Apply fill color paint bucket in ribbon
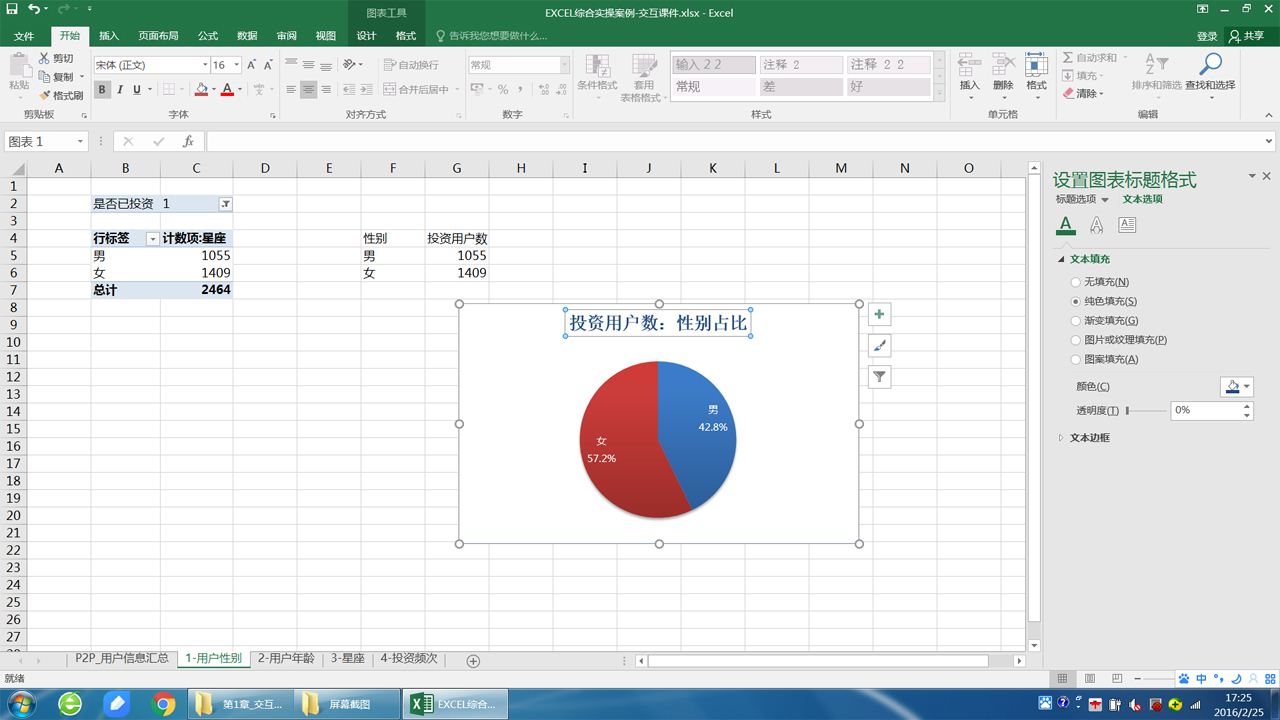The height and width of the screenshot is (720, 1280). pos(200,90)
